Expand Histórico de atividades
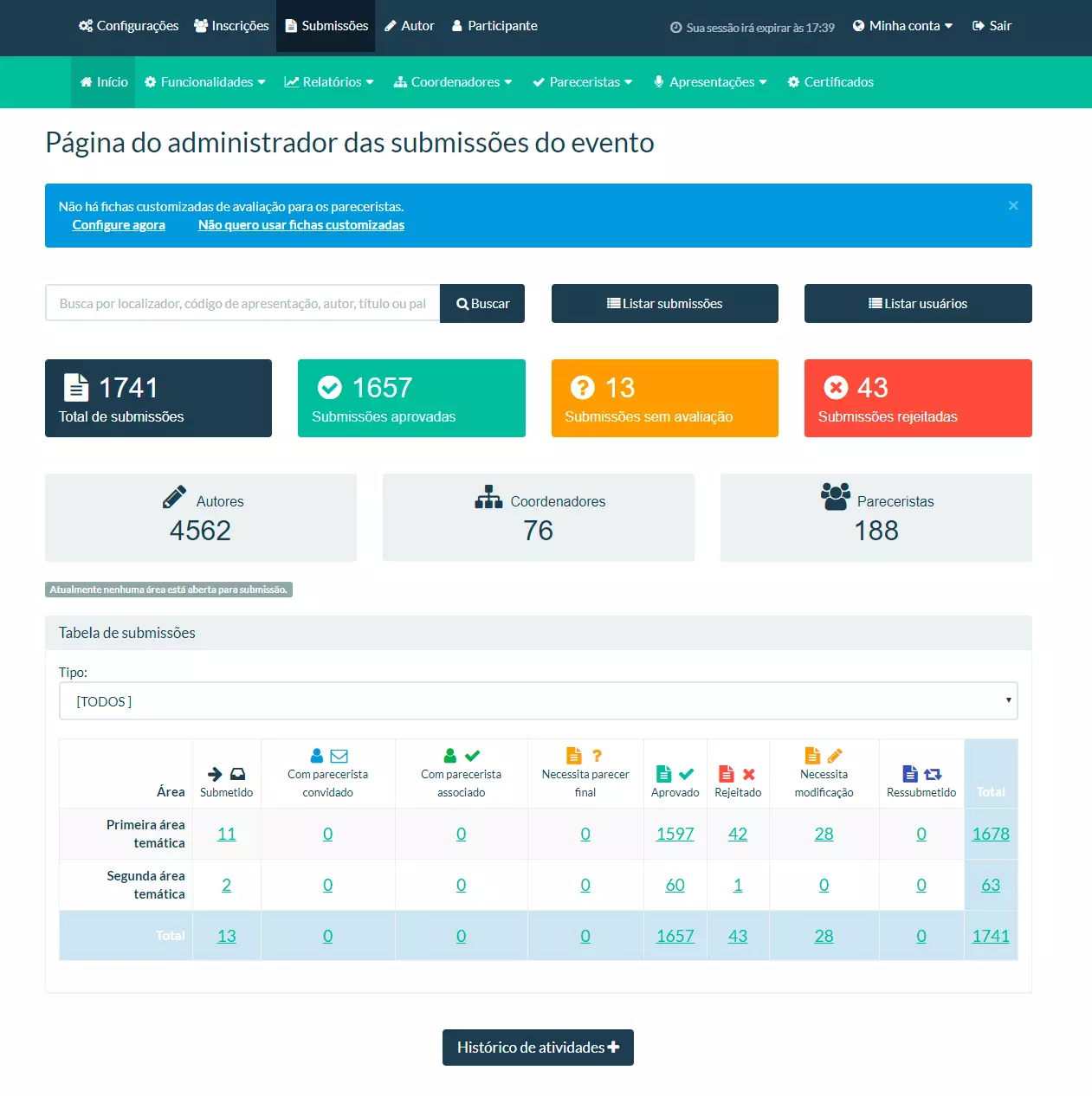The image size is (1092, 1096). 538,1048
